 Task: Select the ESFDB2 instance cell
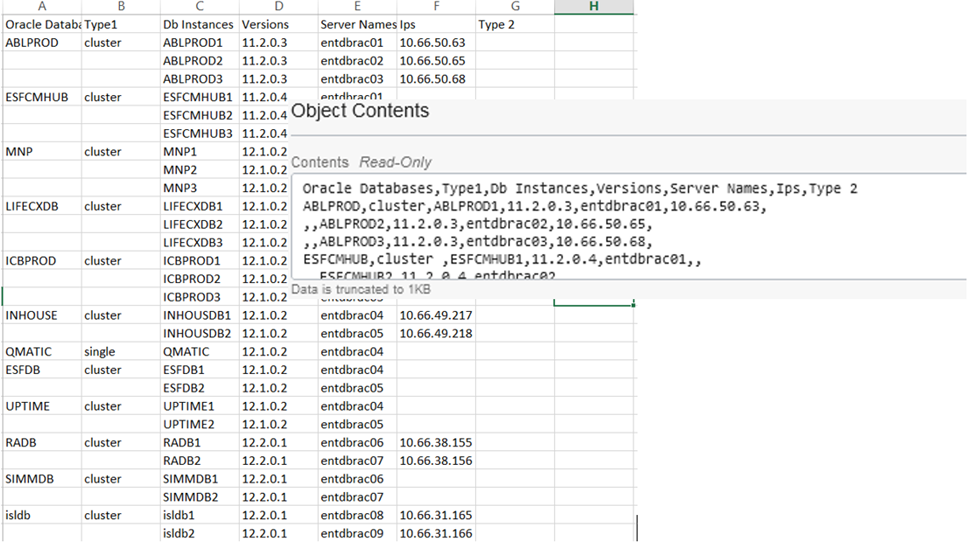click(200, 388)
